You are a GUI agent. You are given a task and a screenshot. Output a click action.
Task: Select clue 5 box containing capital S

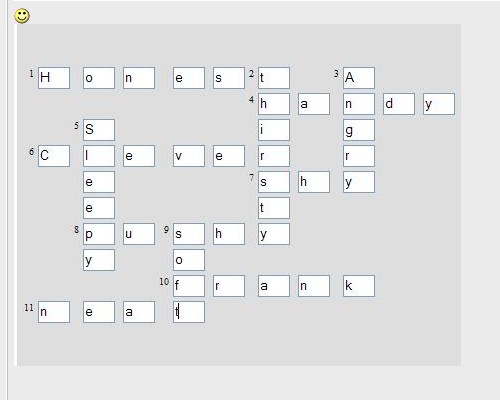[x=99, y=130]
